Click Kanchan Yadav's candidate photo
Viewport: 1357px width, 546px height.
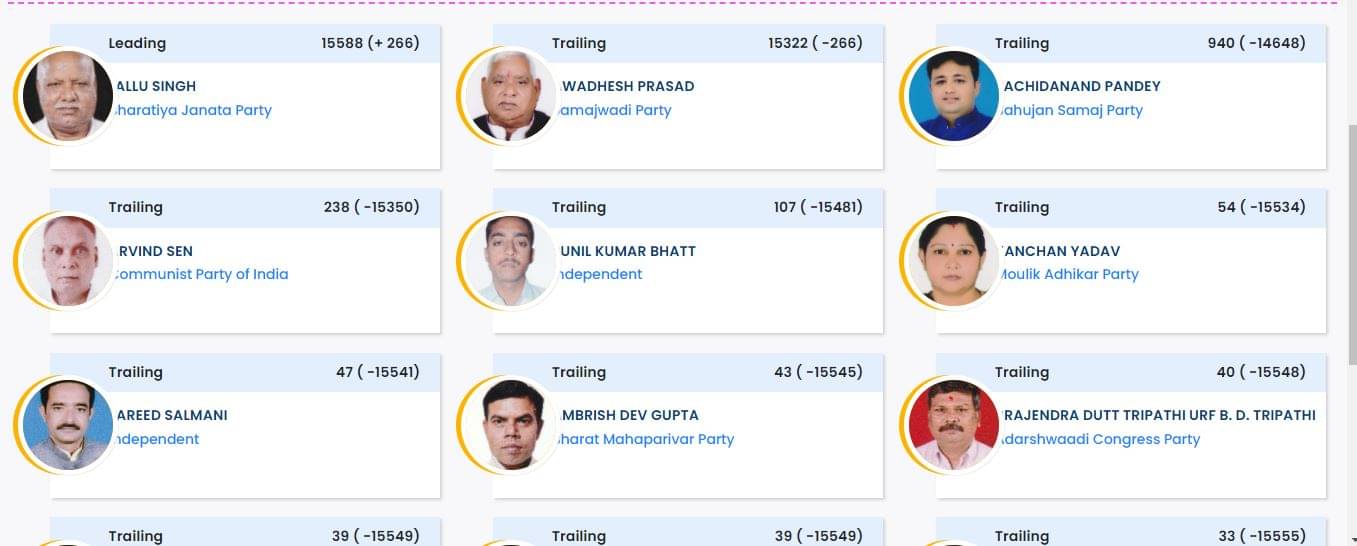point(954,260)
